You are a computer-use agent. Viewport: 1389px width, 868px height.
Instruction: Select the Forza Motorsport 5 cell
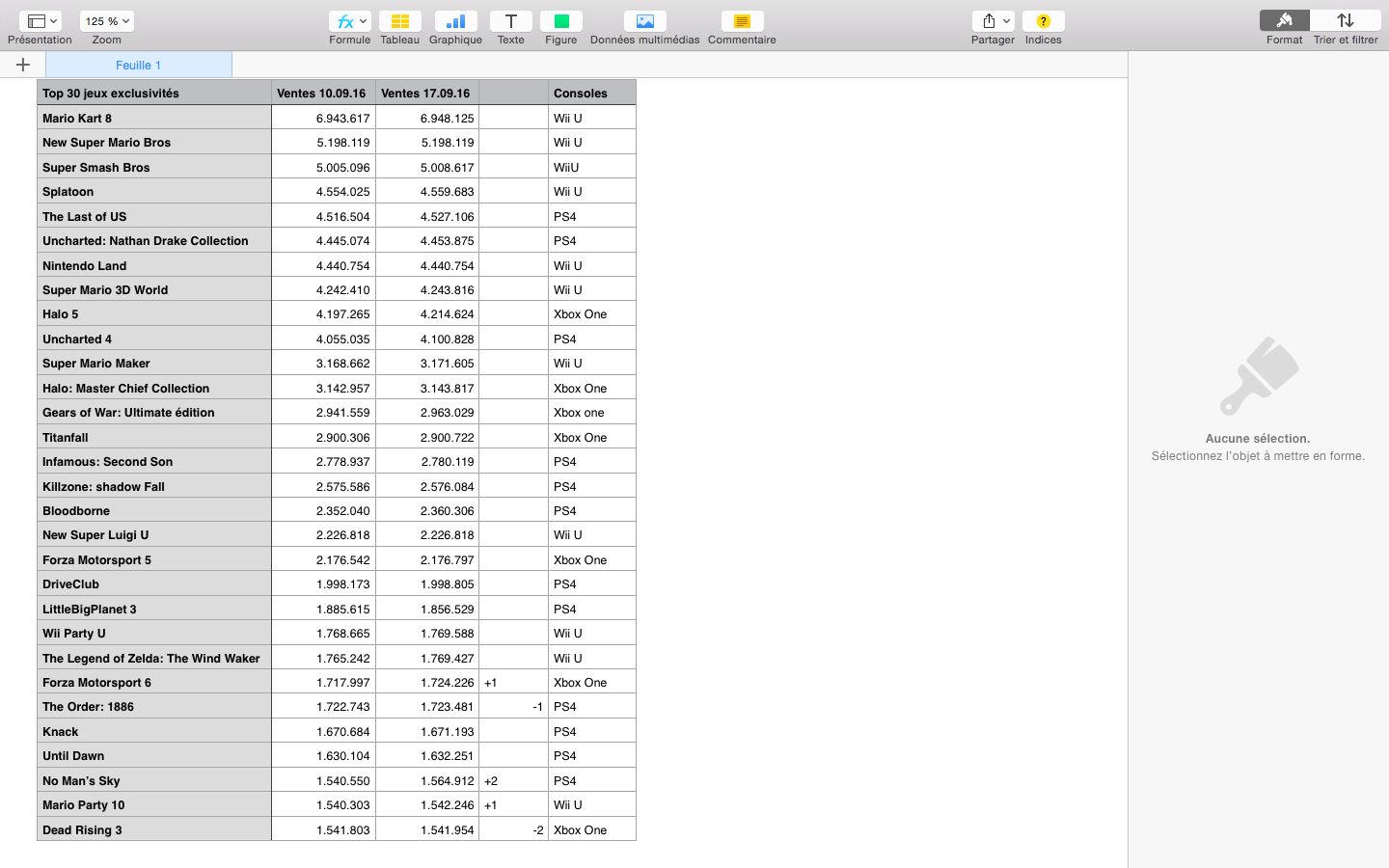coord(154,559)
